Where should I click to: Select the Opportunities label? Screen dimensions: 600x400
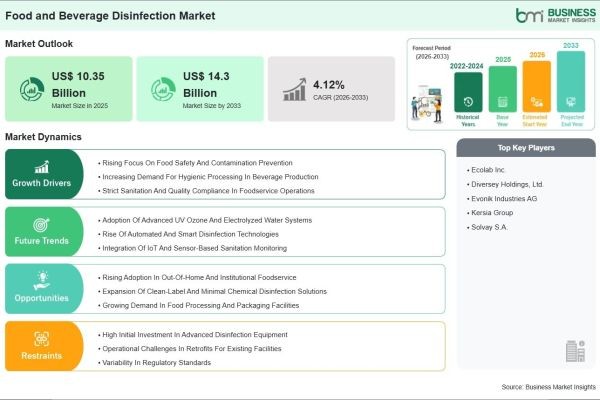(x=41, y=298)
